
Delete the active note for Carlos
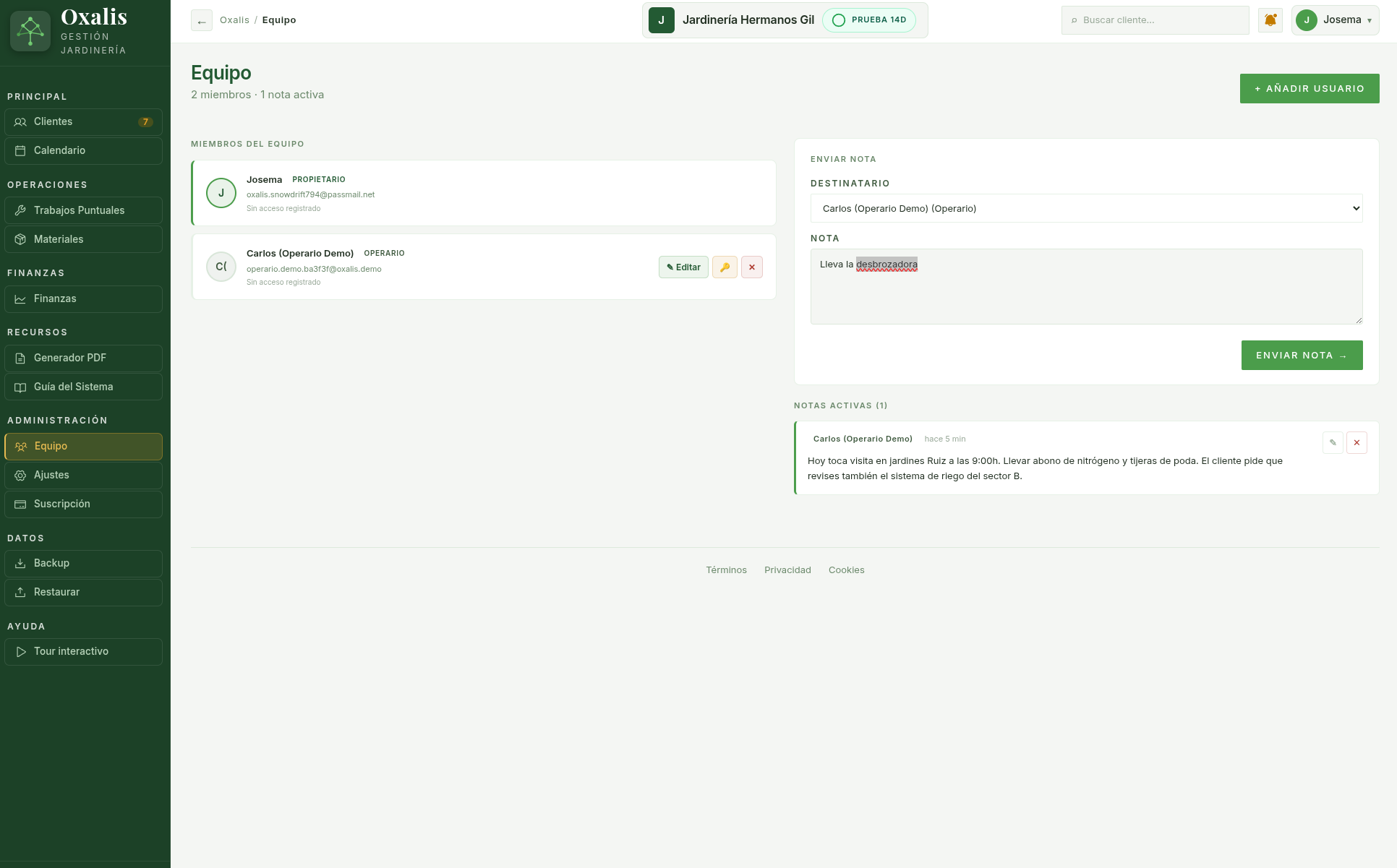(x=1357, y=442)
